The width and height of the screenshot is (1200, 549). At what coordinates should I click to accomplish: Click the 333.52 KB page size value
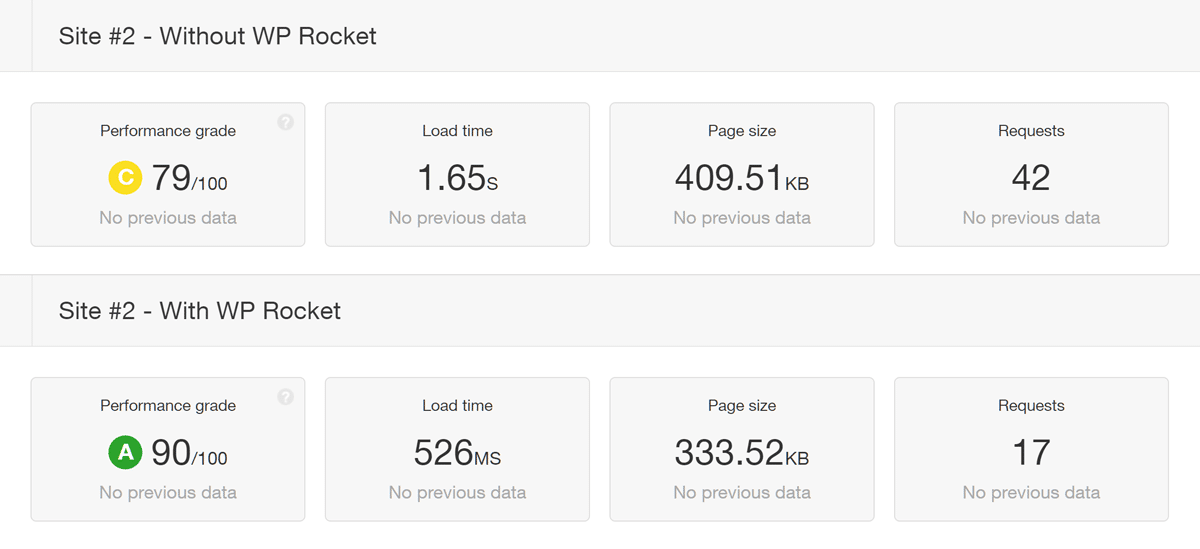[742, 454]
